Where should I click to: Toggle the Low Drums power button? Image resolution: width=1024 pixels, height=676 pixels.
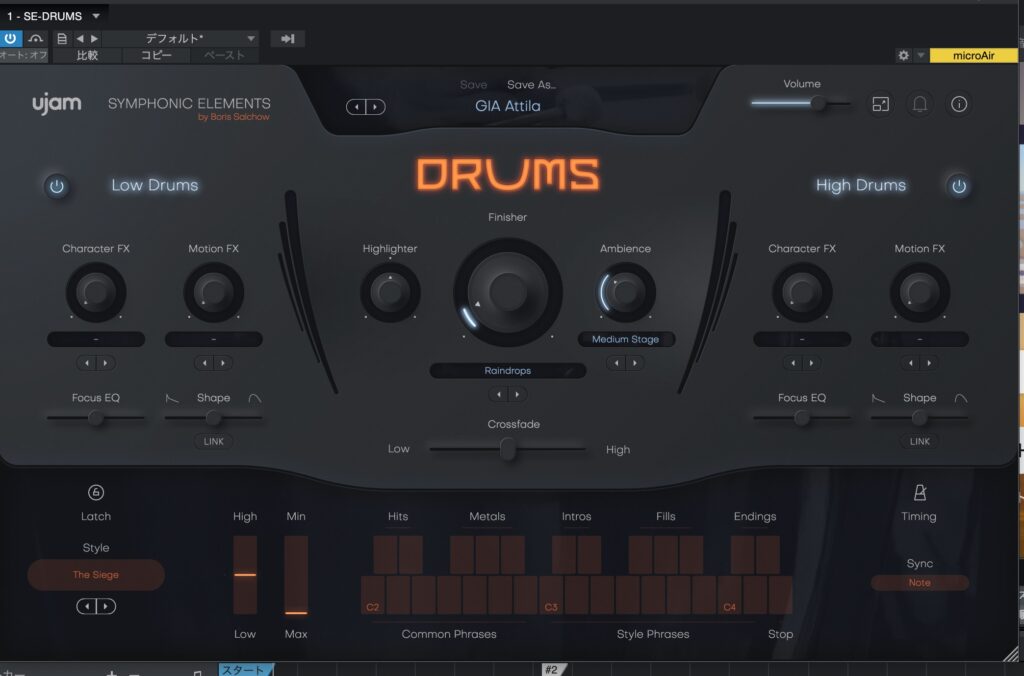click(x=57, y=186)
